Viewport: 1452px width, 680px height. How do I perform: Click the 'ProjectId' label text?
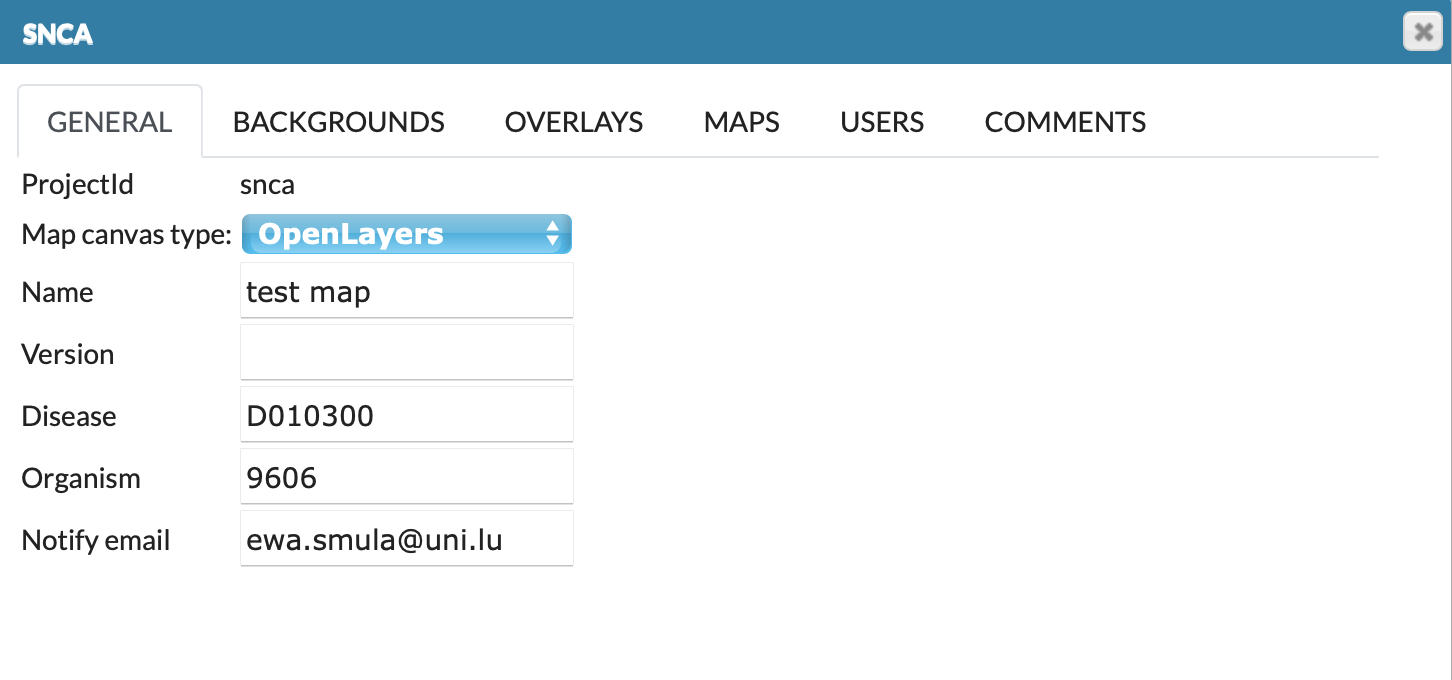coord(77,185)
